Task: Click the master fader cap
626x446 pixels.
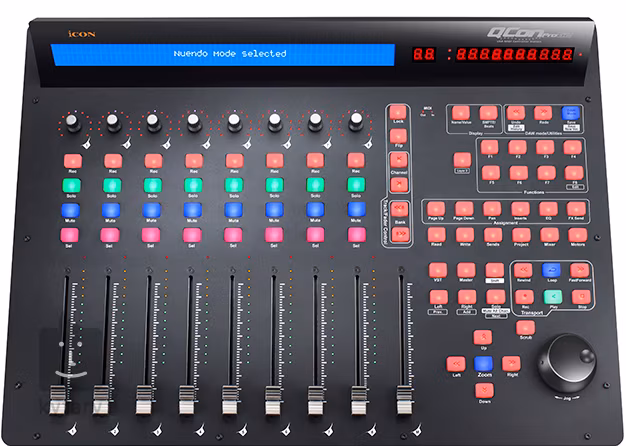Action: pos(404,399)
